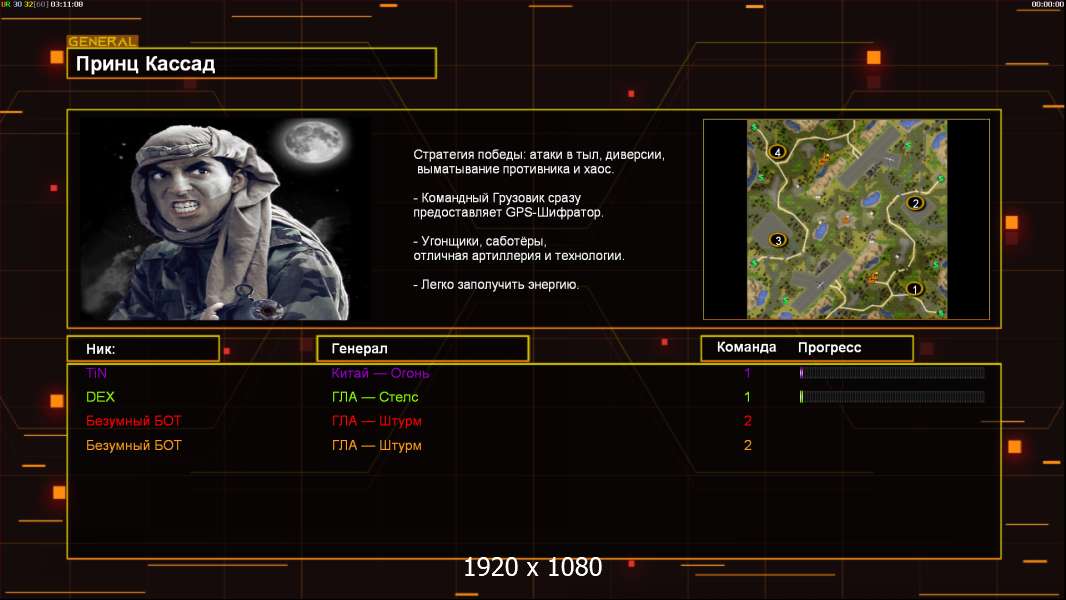Image resolution: width=1066 pixels, height=600 pixels.
Task: Click general 'ГЛА — Стелс'
Action: click(x=375, y=397)
